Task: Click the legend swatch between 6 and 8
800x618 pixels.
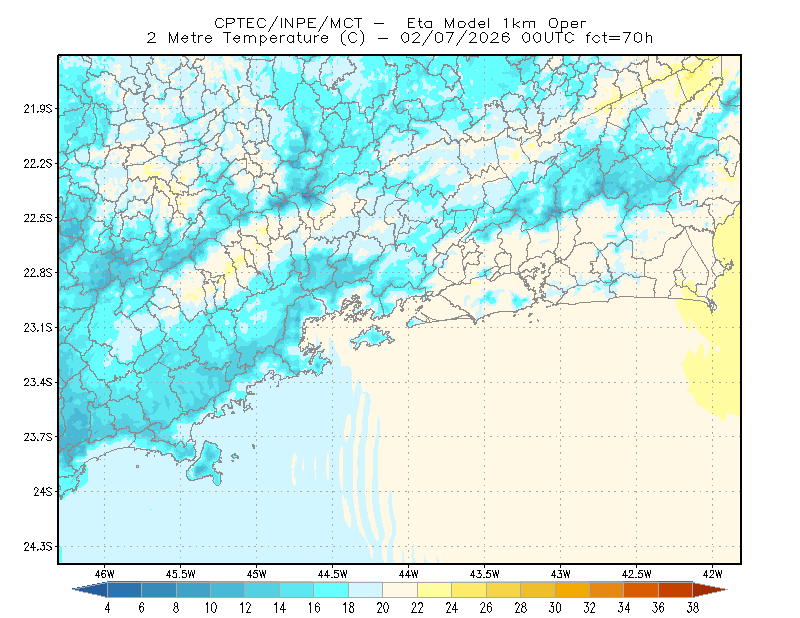Action: coord(159,590)
